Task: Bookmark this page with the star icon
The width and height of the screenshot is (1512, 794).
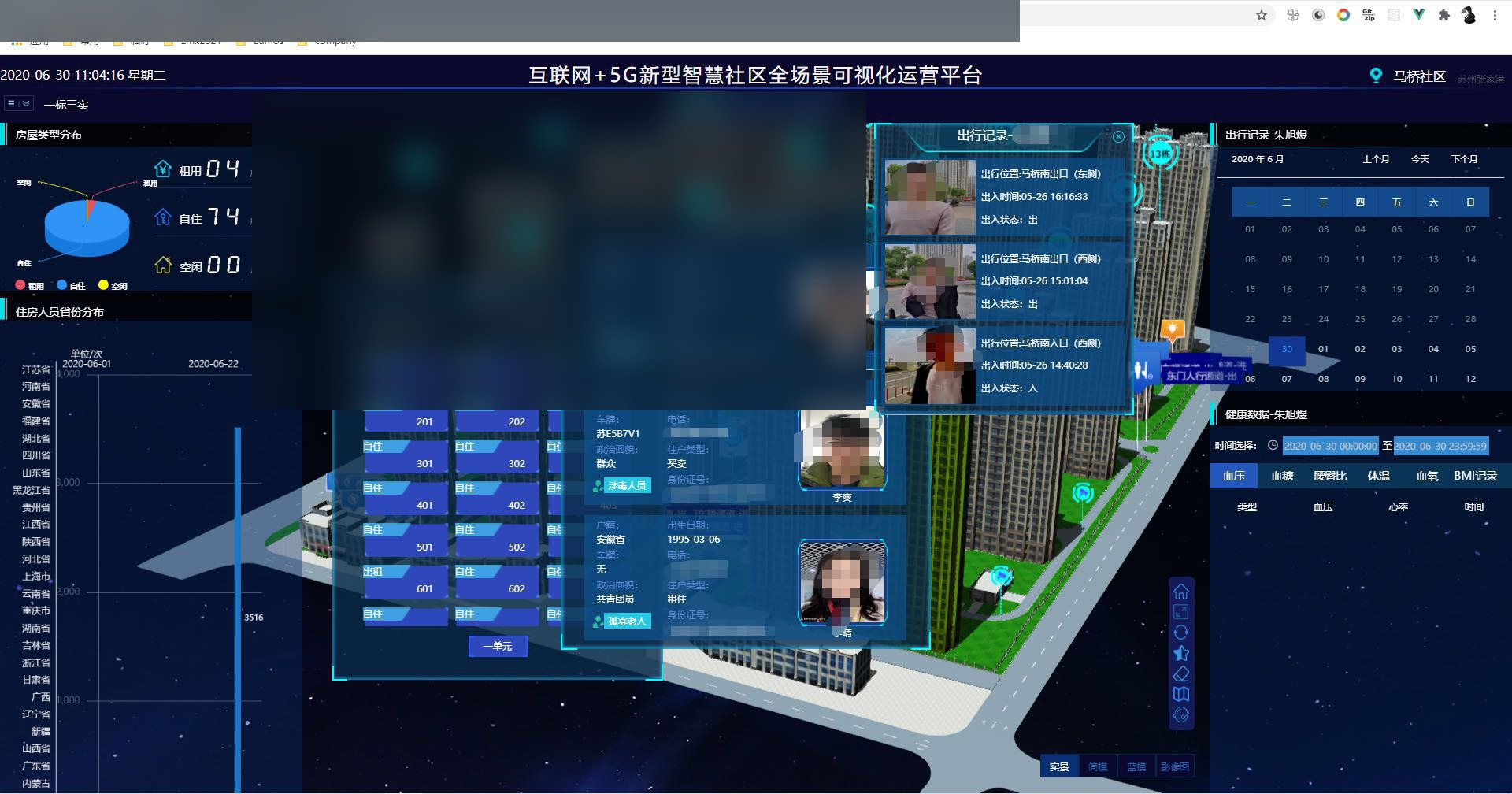Action: (1262, 15)
